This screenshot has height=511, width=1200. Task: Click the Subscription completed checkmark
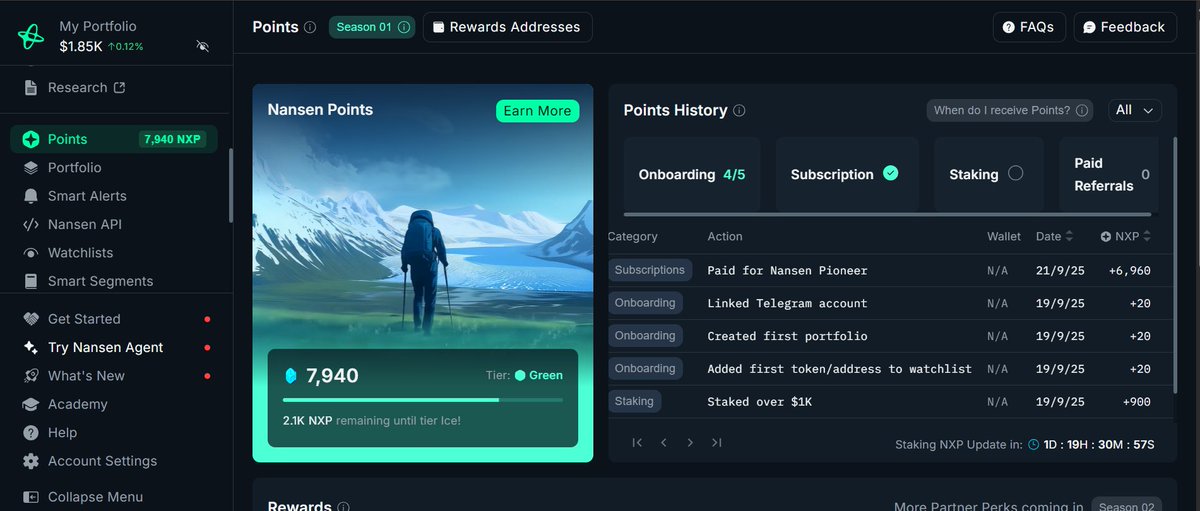point(891,173)
